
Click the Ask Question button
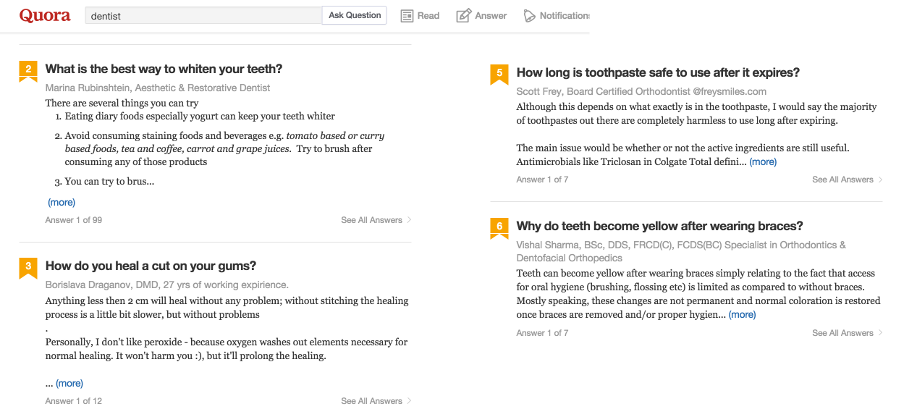(x=355, y=15)
